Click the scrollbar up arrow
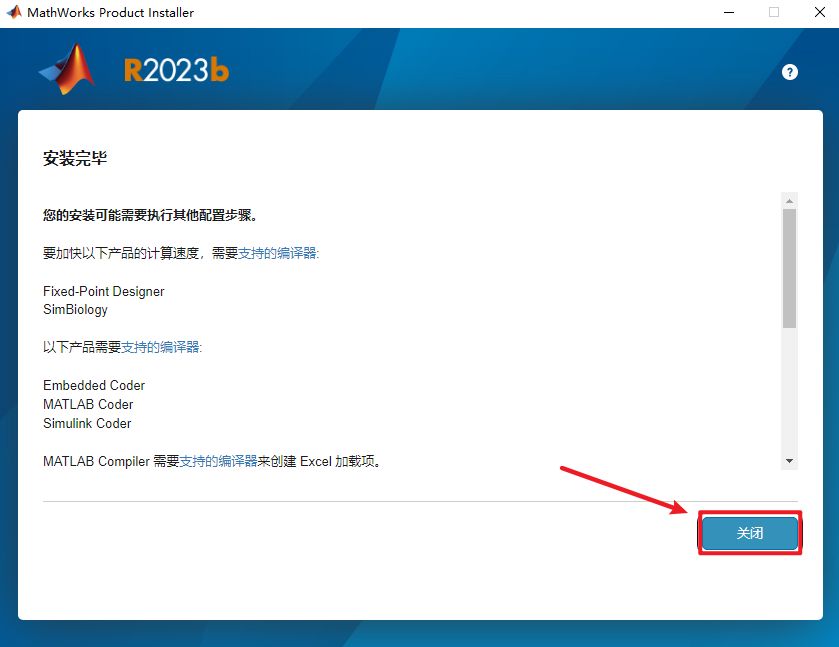The width and height of the screenshot is (839, 647). 790,200
